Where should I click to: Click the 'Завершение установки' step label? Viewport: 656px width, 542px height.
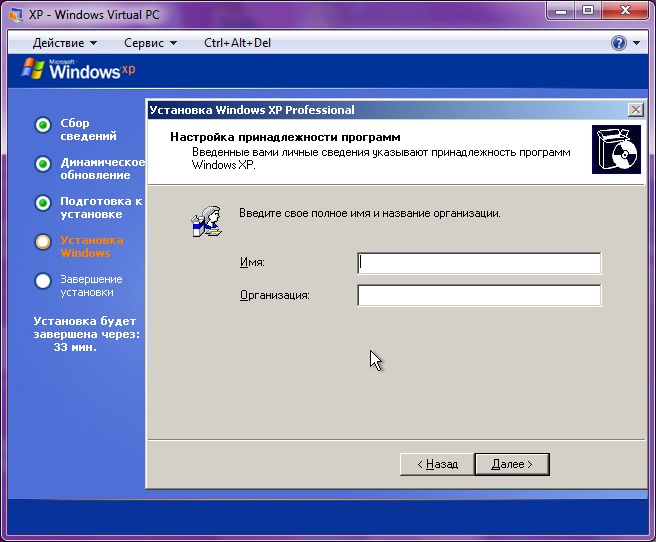91,286
